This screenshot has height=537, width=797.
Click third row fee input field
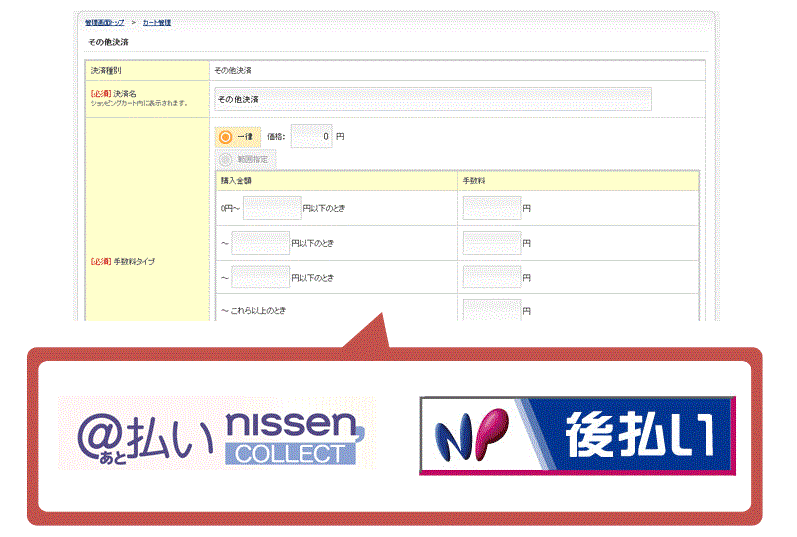pos(492,277)
